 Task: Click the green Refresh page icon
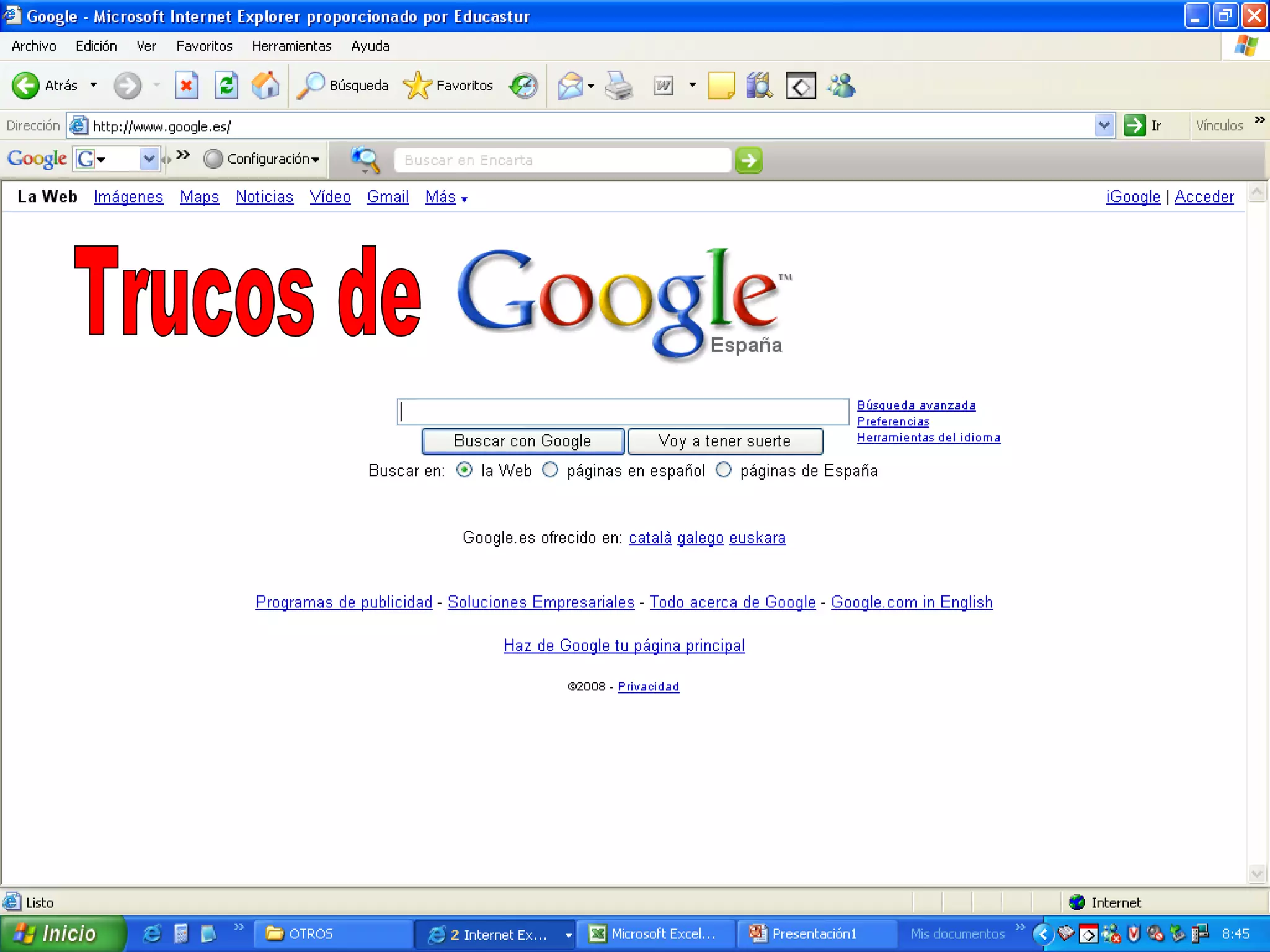(226, 86)
